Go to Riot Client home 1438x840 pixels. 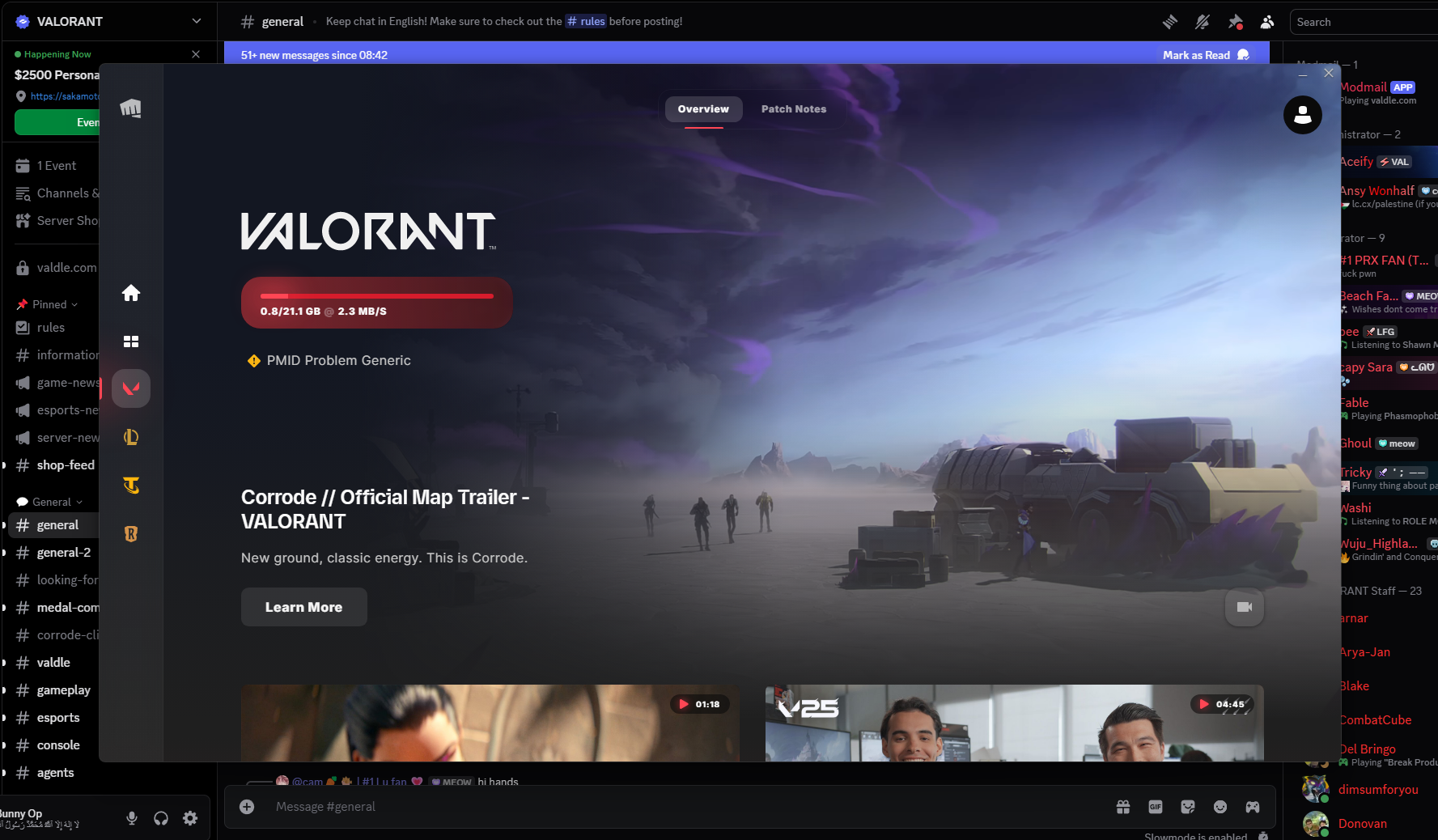(x=131, y=293)
